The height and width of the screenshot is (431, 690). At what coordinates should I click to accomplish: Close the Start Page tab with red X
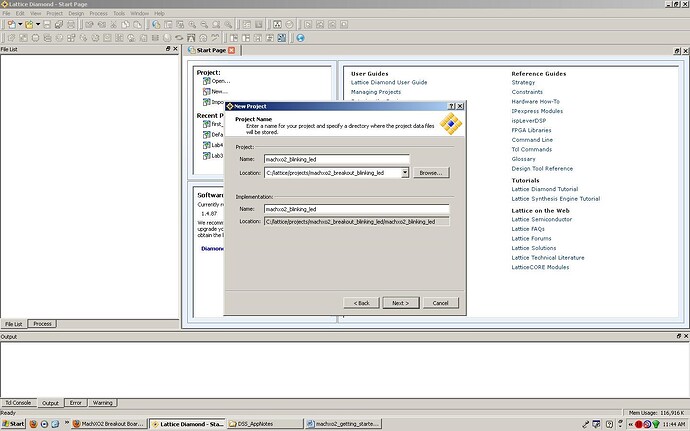(231, 50)
